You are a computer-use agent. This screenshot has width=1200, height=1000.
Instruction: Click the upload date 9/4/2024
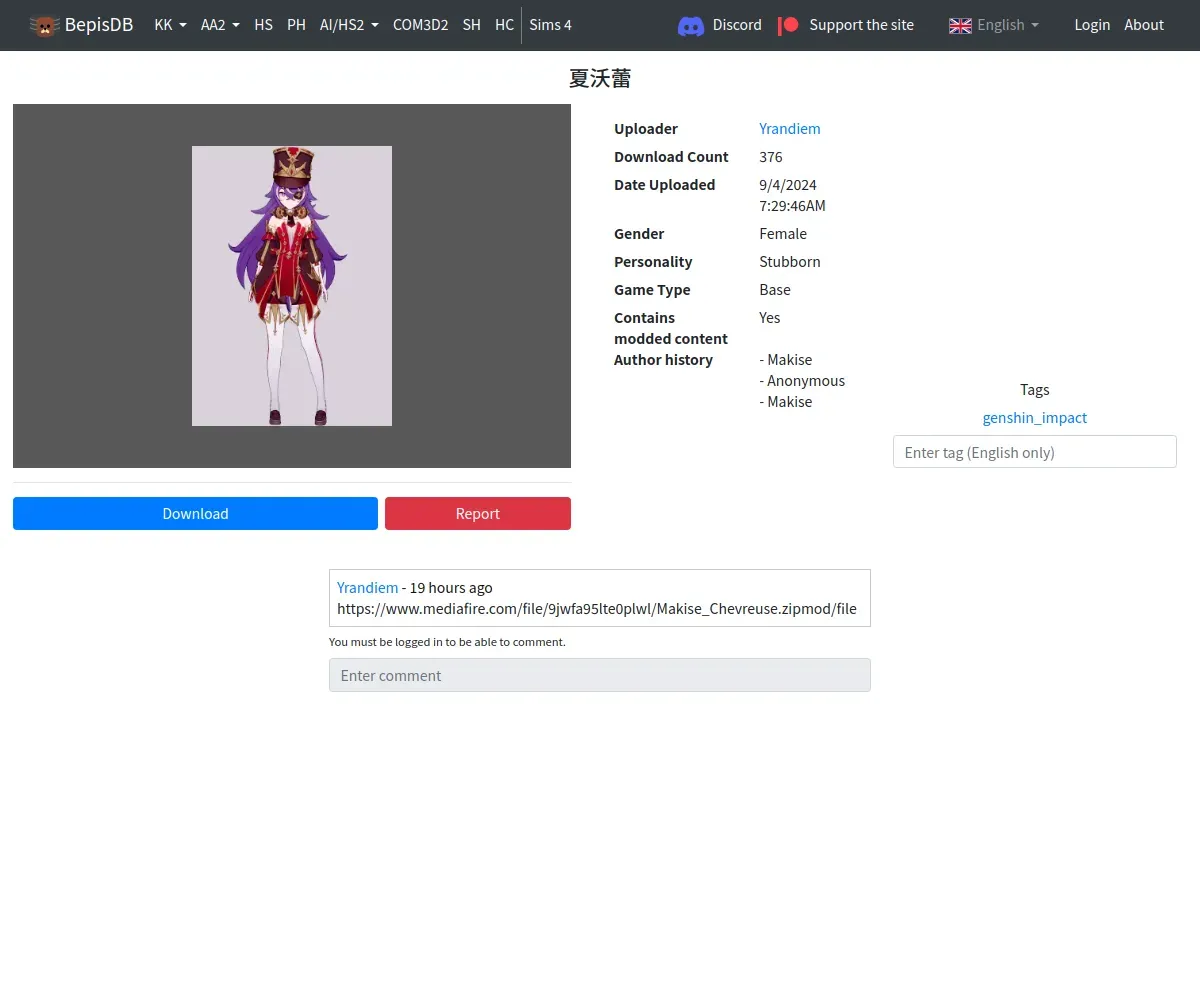(788, 184)
